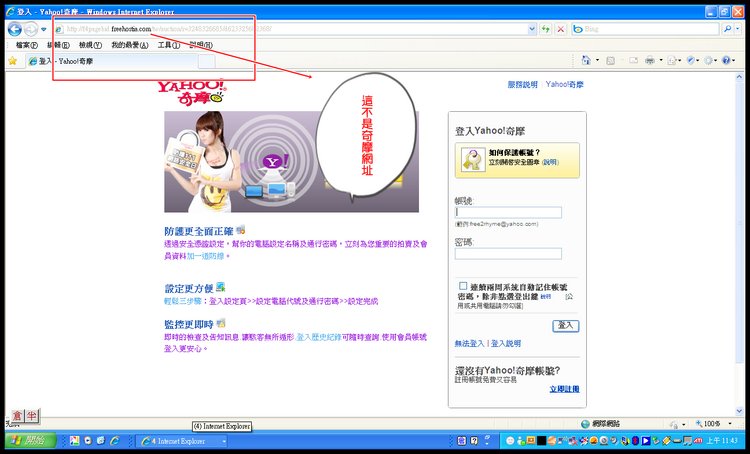Select the 登入 - Yahoo!奇摩 browser tab
This screenshot has width=750, height=454.
[x=111, y=61]
